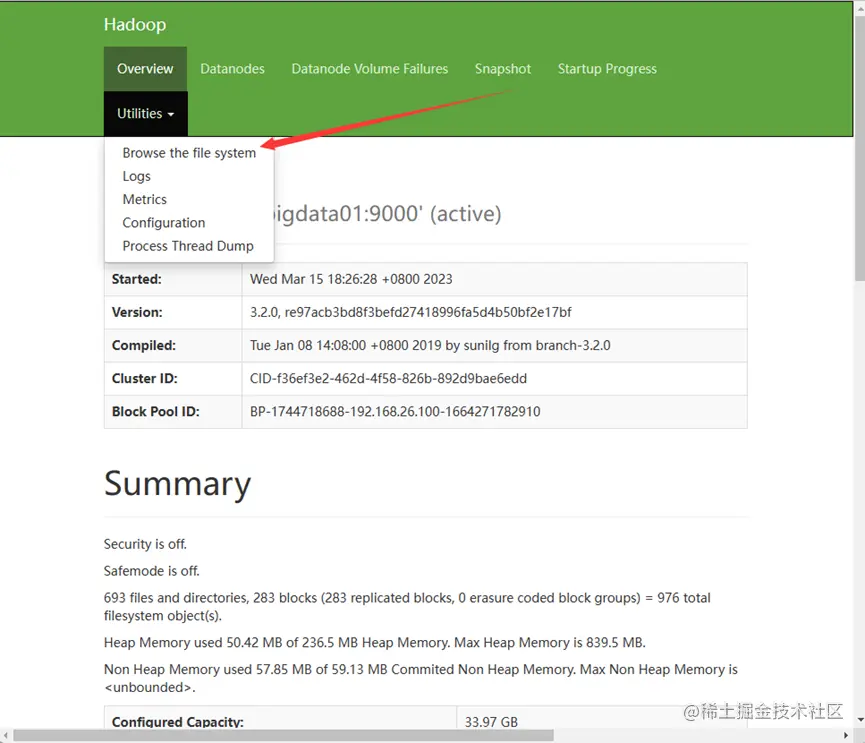Click the 'Safemode is off.' text
This screenshot has height=743, width=865.
[x=151, y=571]
